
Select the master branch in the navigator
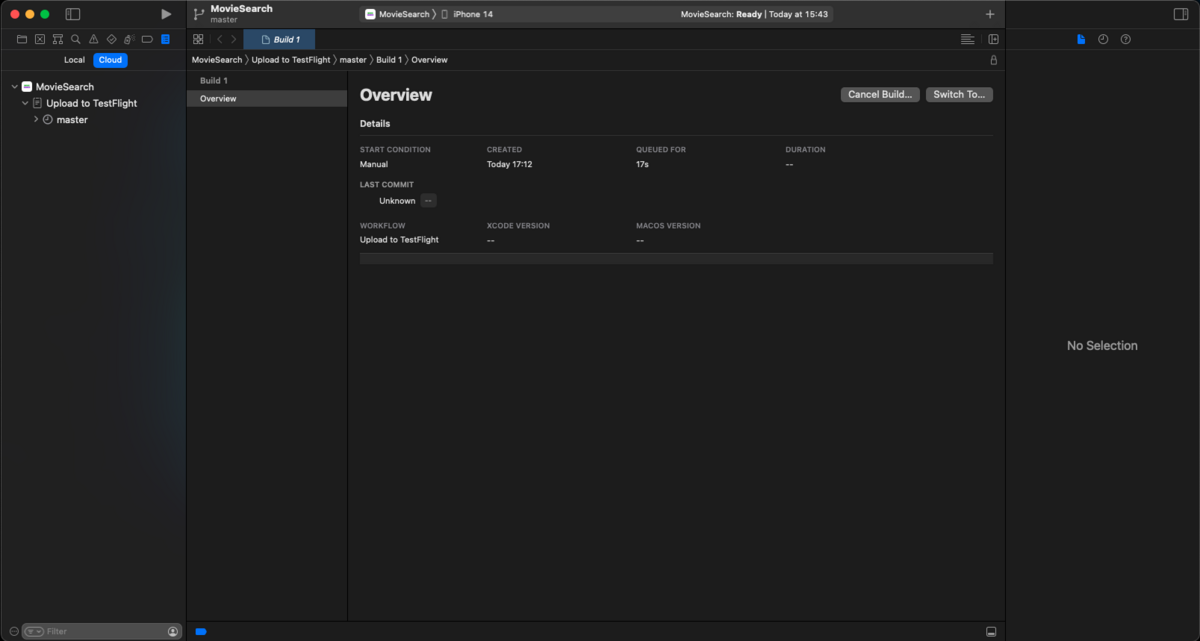(x=72, y=120)
